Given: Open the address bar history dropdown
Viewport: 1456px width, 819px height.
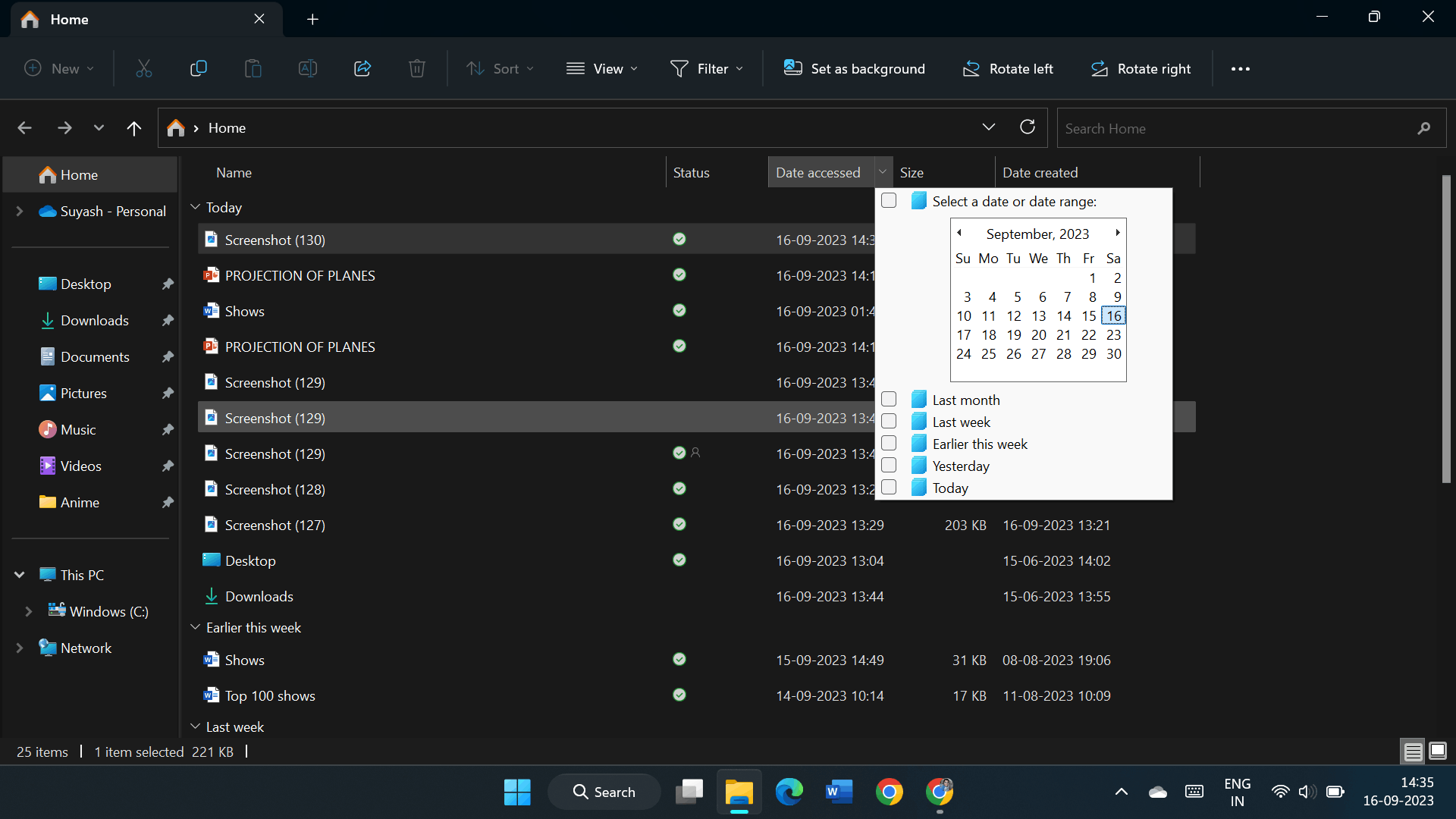Looking at the screenshot, I should point(988,127).
